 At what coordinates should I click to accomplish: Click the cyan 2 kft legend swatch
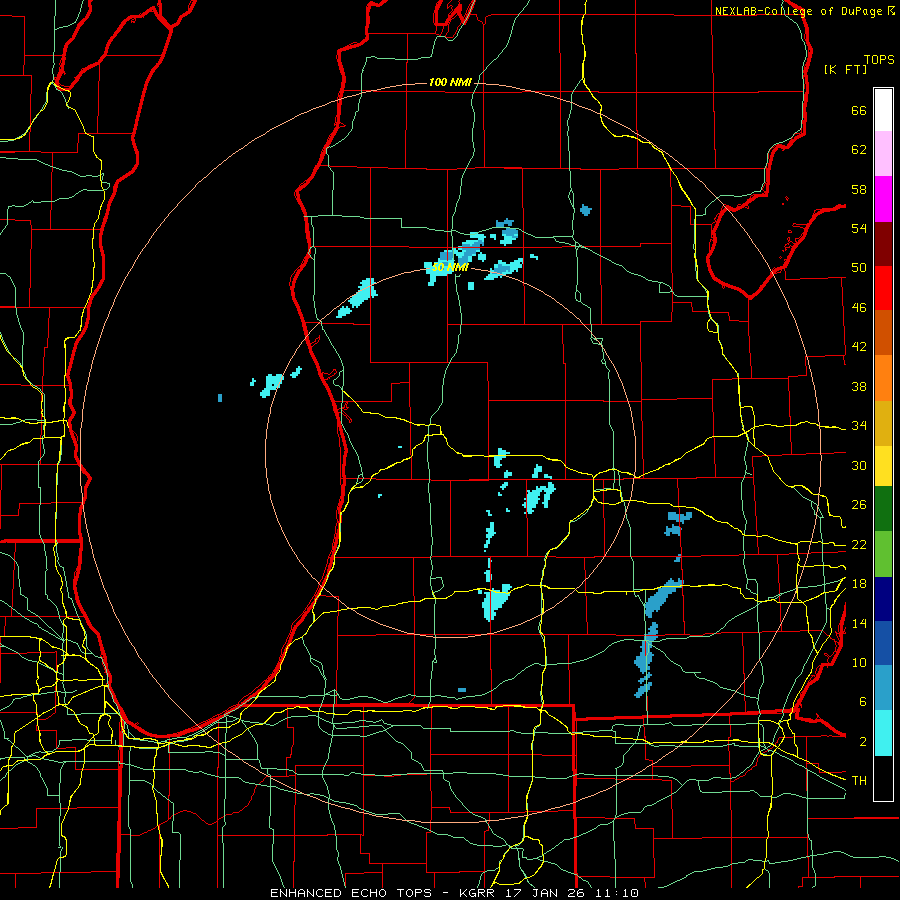click(x=883, y=733)
